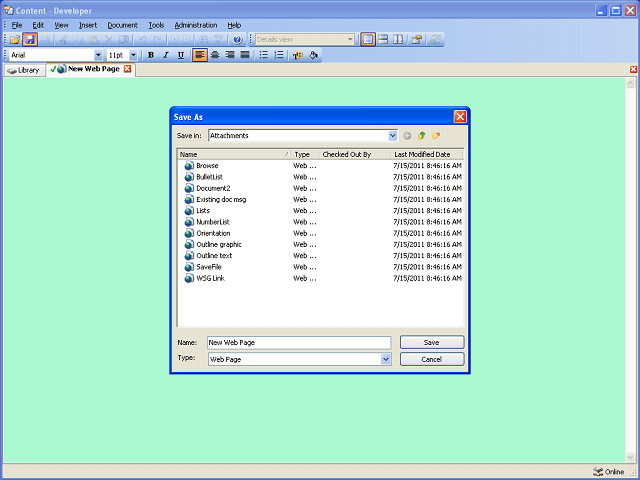Viewport: 640px width, 480px height.
Task: Click the editor scrollbar down arrow
Action: (x=630, y=458)
